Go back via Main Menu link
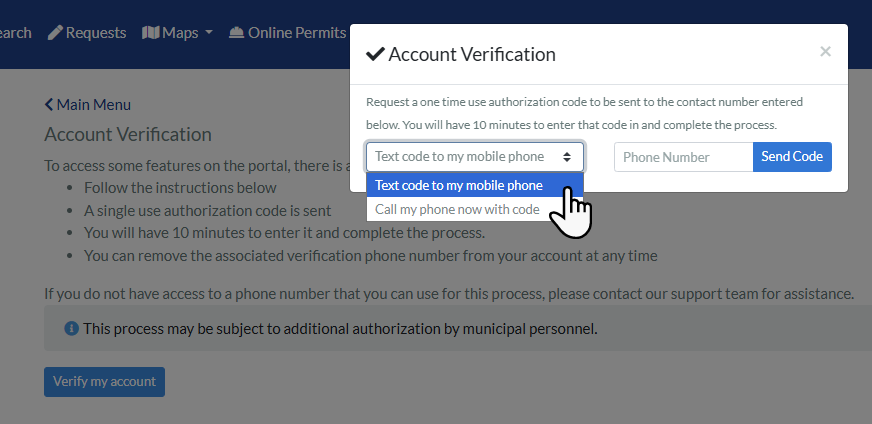This screenshot has height=424, width=872. [94, 104]
